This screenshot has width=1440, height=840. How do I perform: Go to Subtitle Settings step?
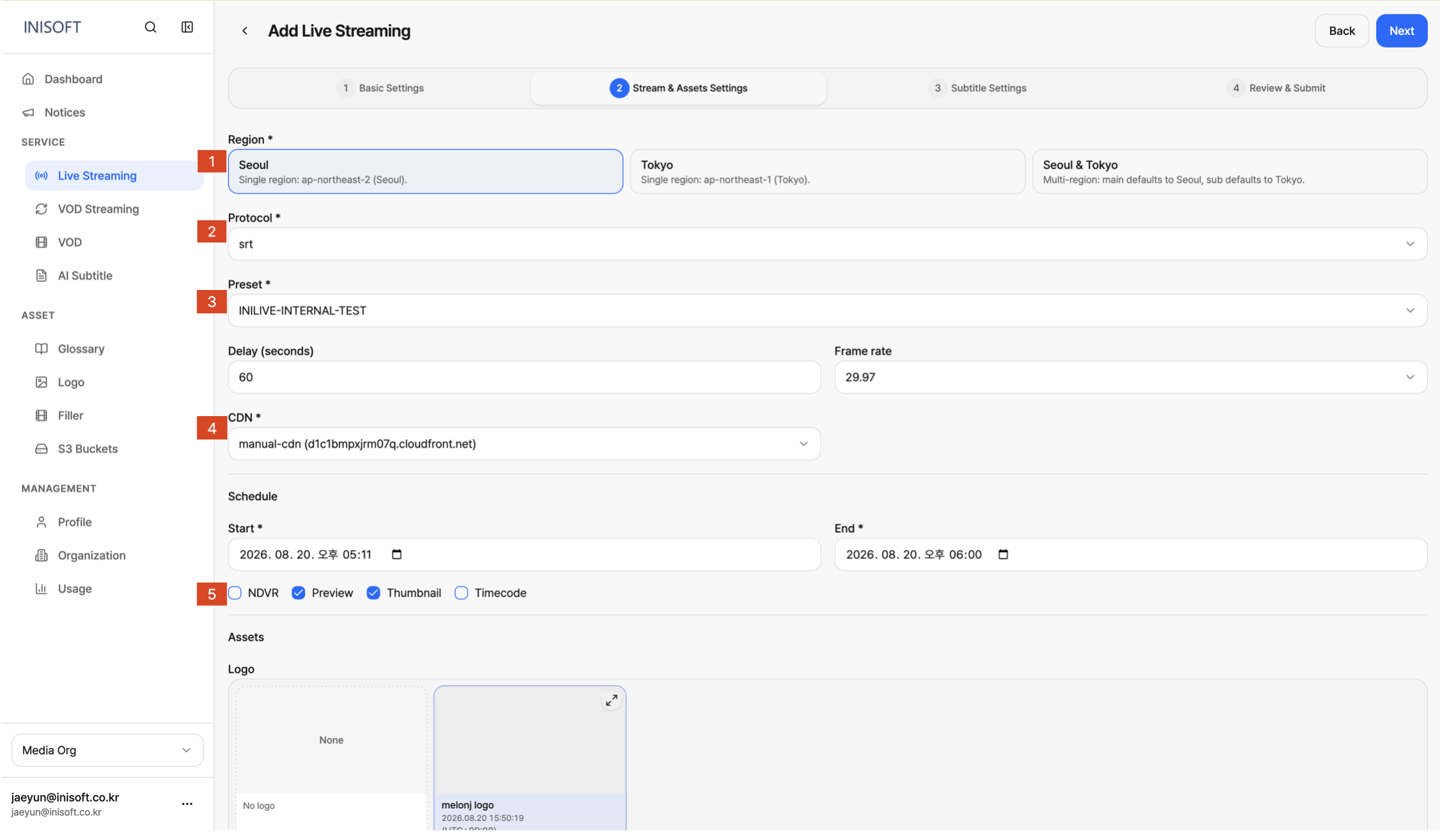click(977, 88)
